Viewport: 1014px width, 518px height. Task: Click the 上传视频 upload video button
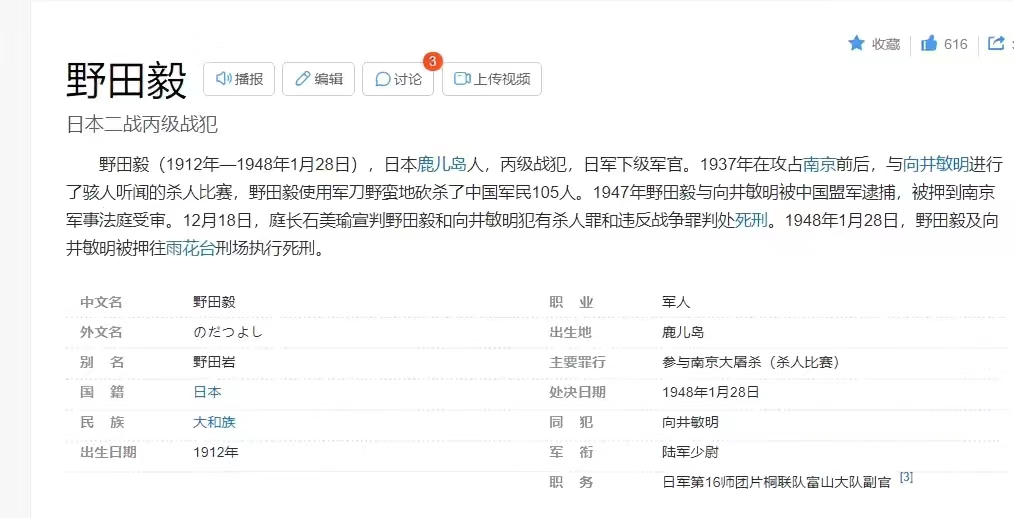491,79
